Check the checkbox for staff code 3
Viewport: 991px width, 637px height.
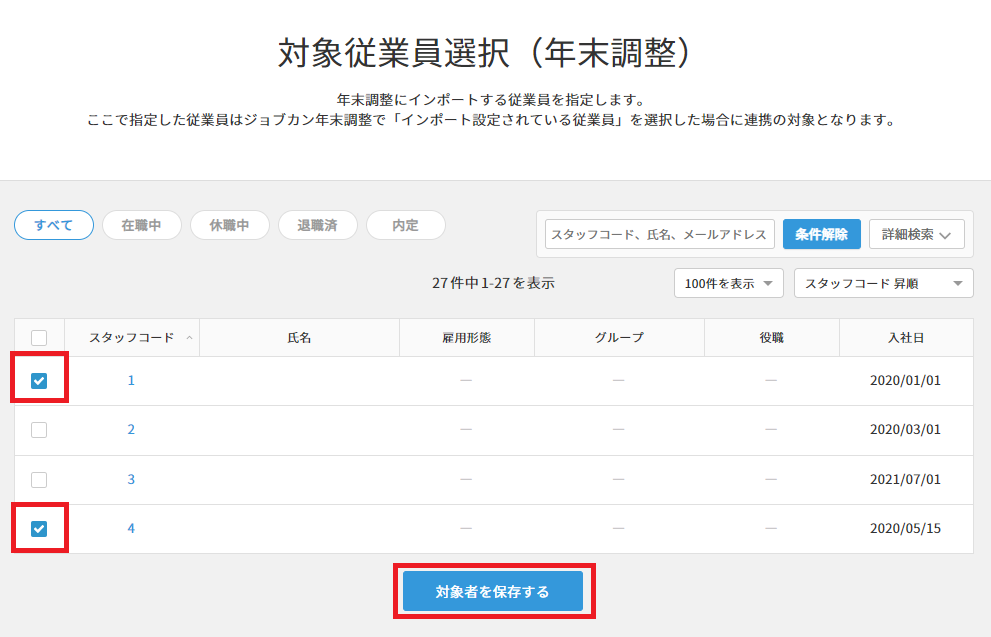pyautogui.click(x=39, y=480)
